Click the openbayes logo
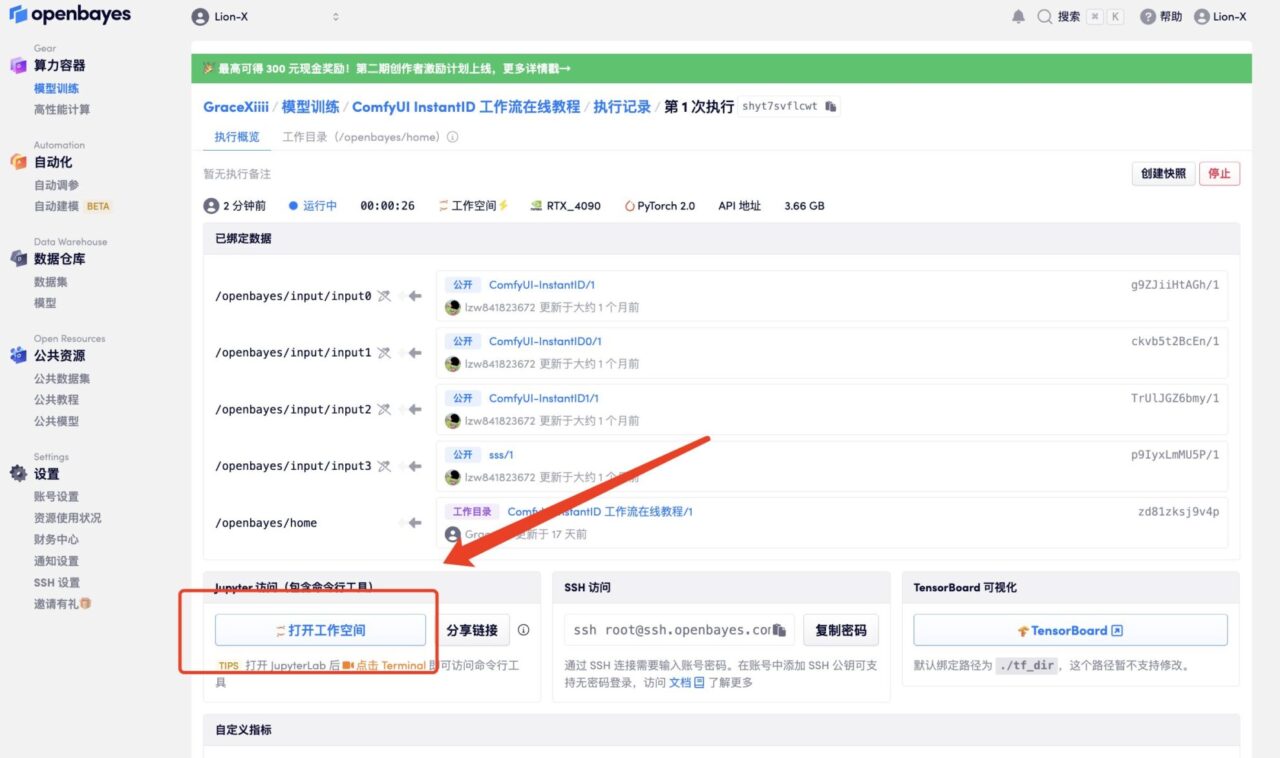The image size is (1280, 758). pos(70,15)
